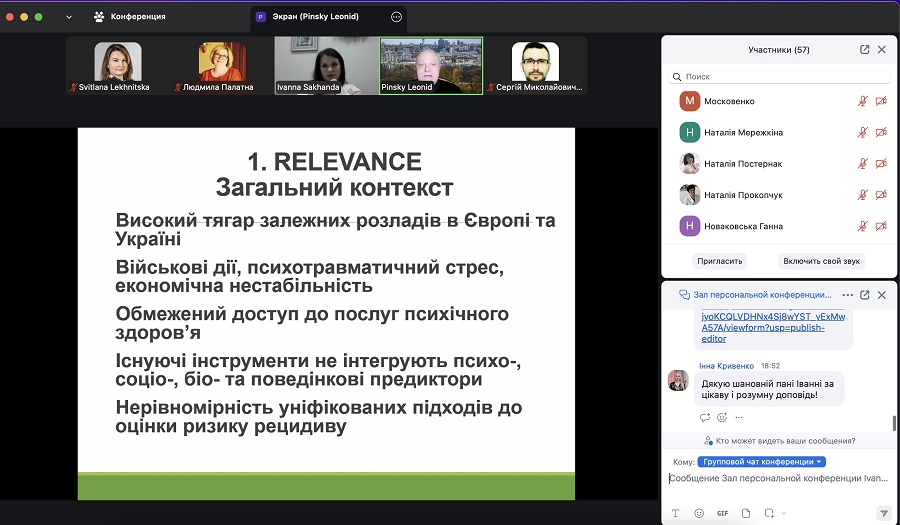
Task: Expand the window chevron dropdown near title
Action: pos(69,17)
